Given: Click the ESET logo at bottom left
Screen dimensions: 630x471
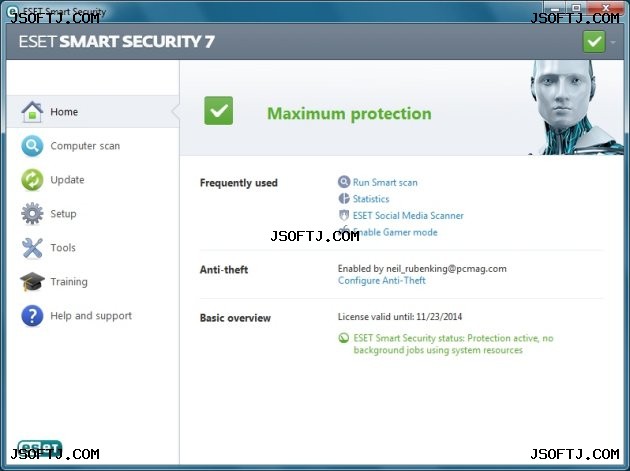Looking at the screenshot, I should click(40, 447).
